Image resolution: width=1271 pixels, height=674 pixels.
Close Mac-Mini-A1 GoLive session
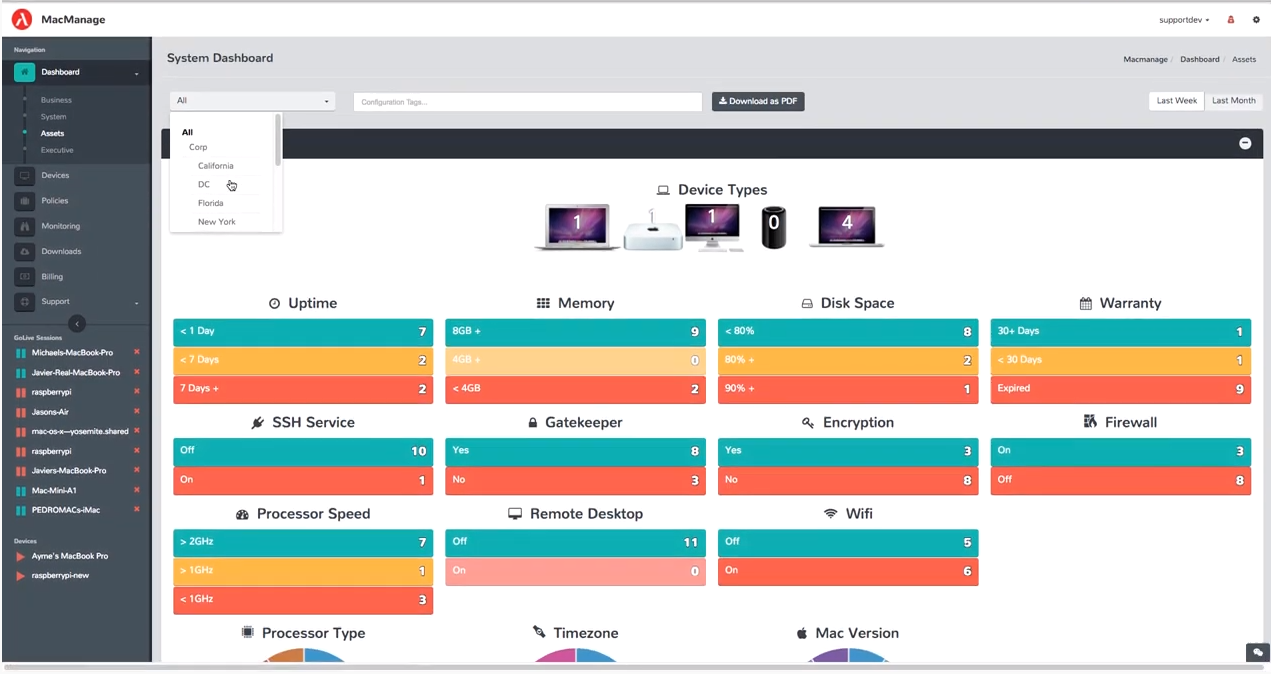coord(137,490)
